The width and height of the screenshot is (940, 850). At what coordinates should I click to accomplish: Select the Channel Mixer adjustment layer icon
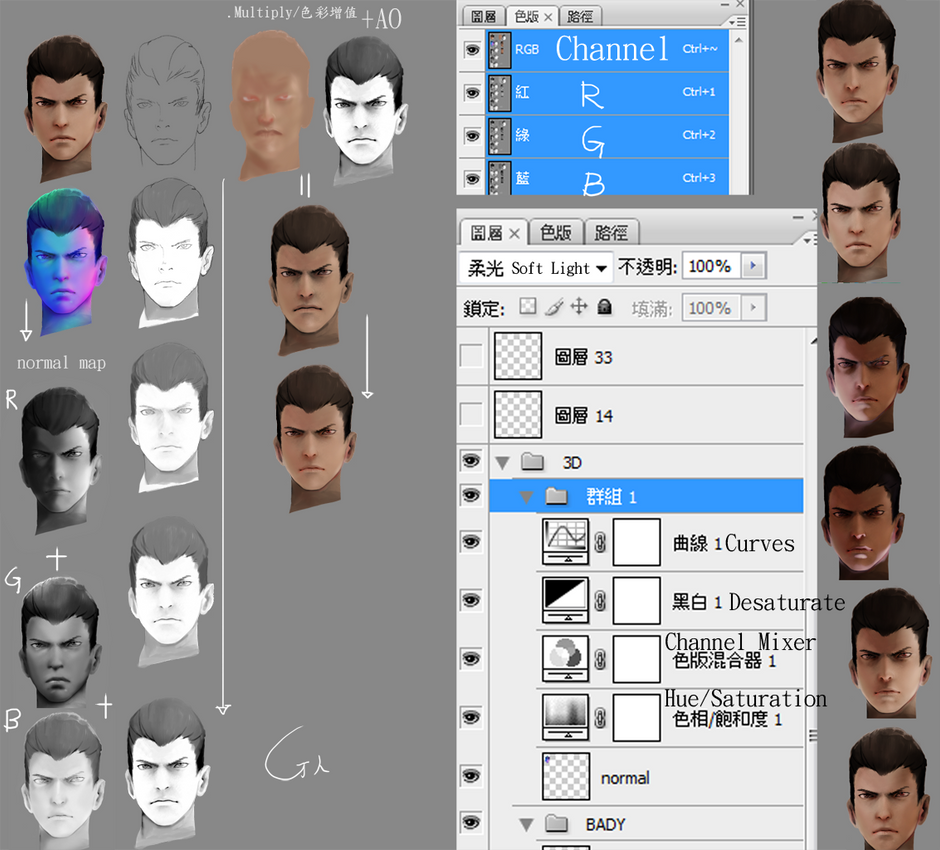coord(567,657)
